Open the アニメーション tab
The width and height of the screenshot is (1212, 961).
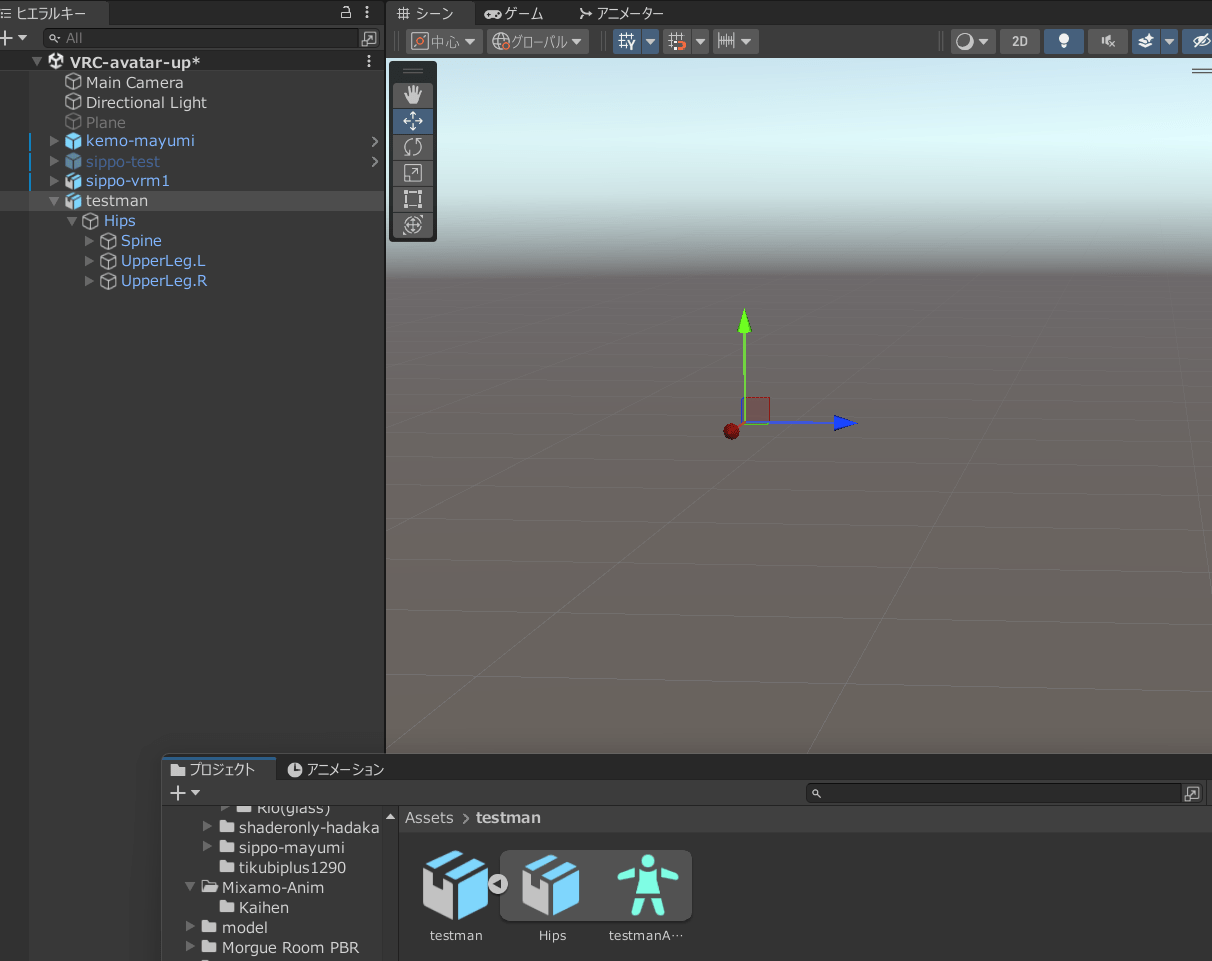pyautogui.click(x=335, y=769)
